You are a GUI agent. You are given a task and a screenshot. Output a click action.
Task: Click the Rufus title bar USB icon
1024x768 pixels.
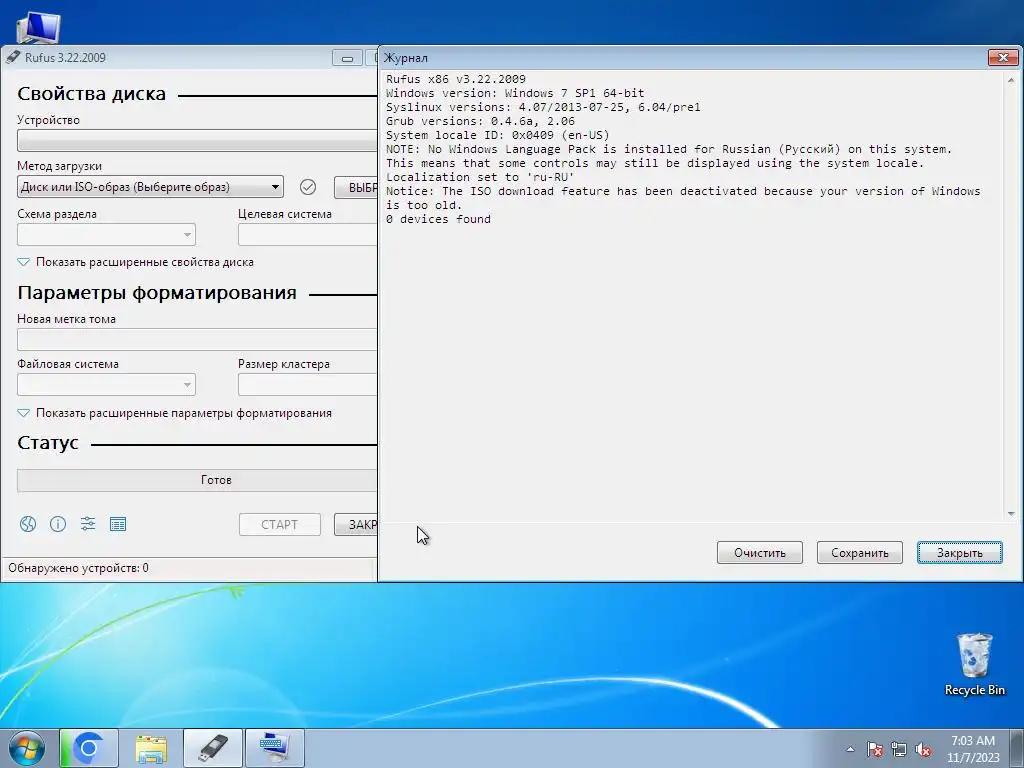click(13, 57)
